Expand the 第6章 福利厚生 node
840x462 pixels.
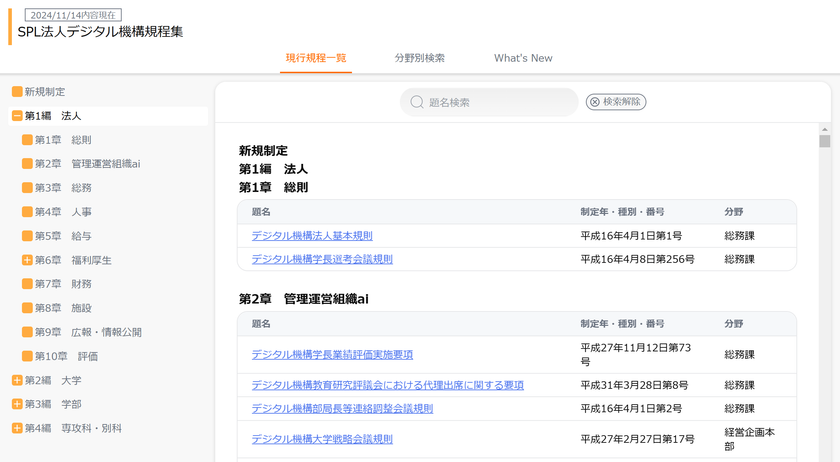coord(27,260)
